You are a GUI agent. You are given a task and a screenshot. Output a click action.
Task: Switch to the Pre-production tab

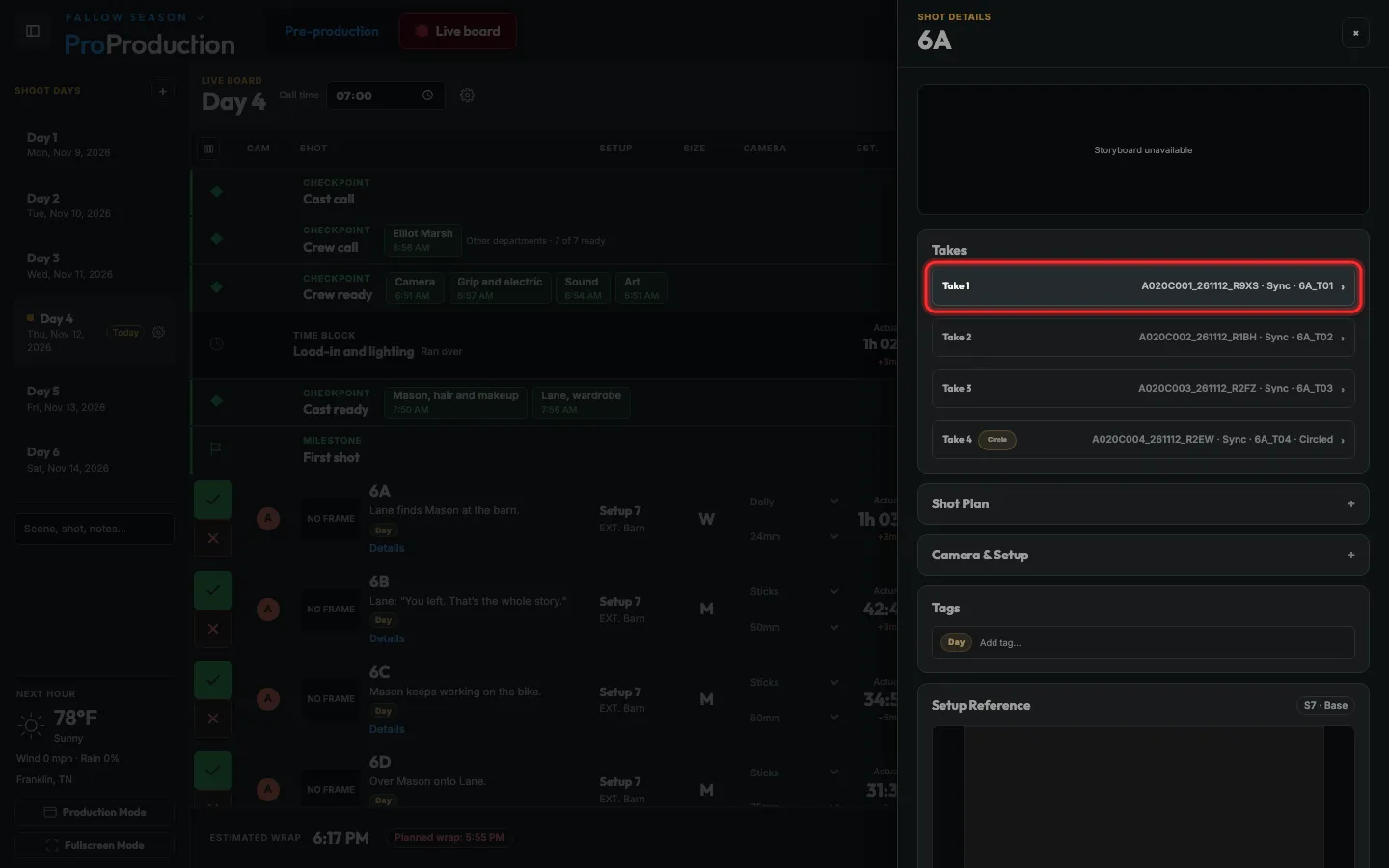click(331, 31)
